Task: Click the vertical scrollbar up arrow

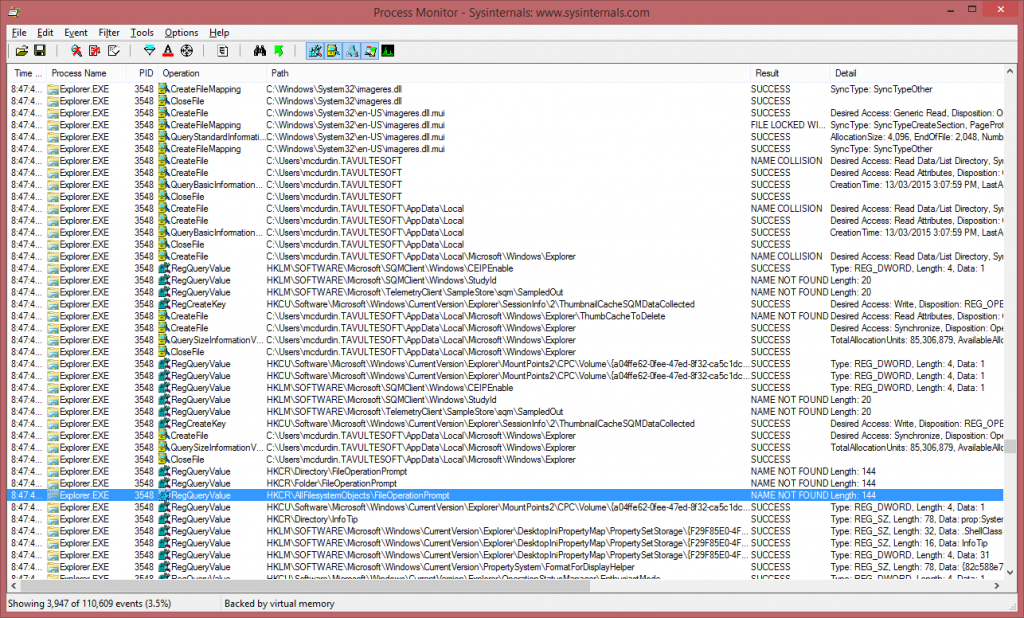Action: coord(1010,71)
